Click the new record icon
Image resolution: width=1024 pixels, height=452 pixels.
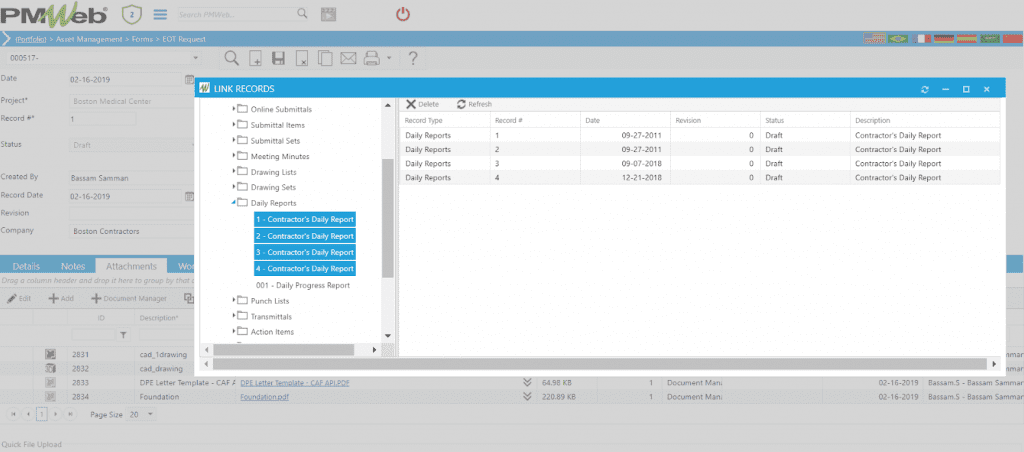[x=256, y=58]
